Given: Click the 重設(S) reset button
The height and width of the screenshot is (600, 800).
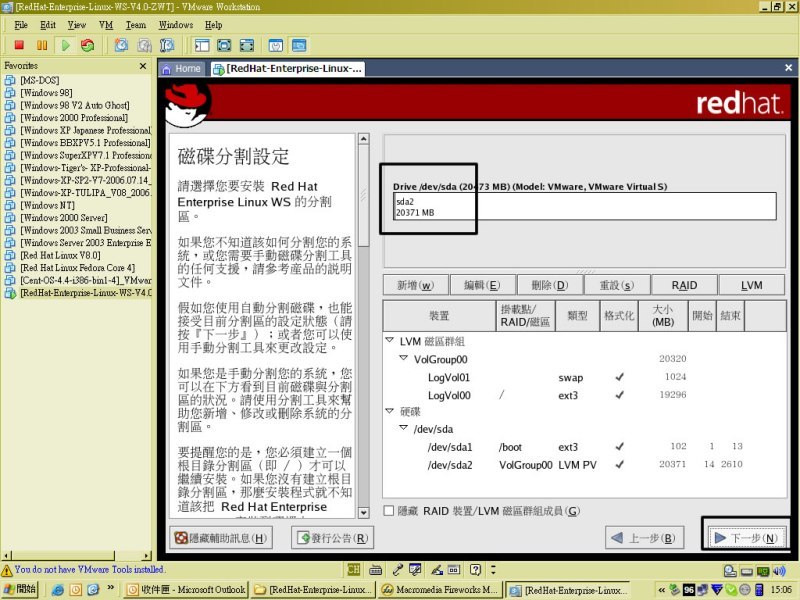Looking at the screenshot, I should pos(617,285).
